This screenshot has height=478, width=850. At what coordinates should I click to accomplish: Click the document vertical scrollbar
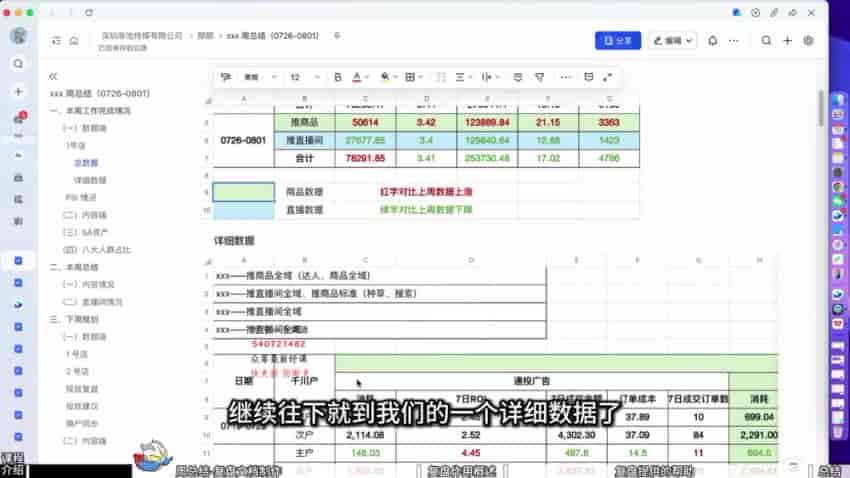click(822, 108)
